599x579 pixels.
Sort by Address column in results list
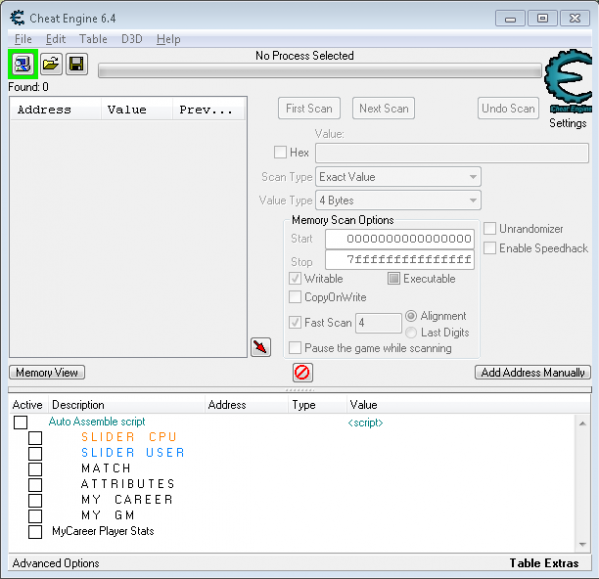point(56,110)
